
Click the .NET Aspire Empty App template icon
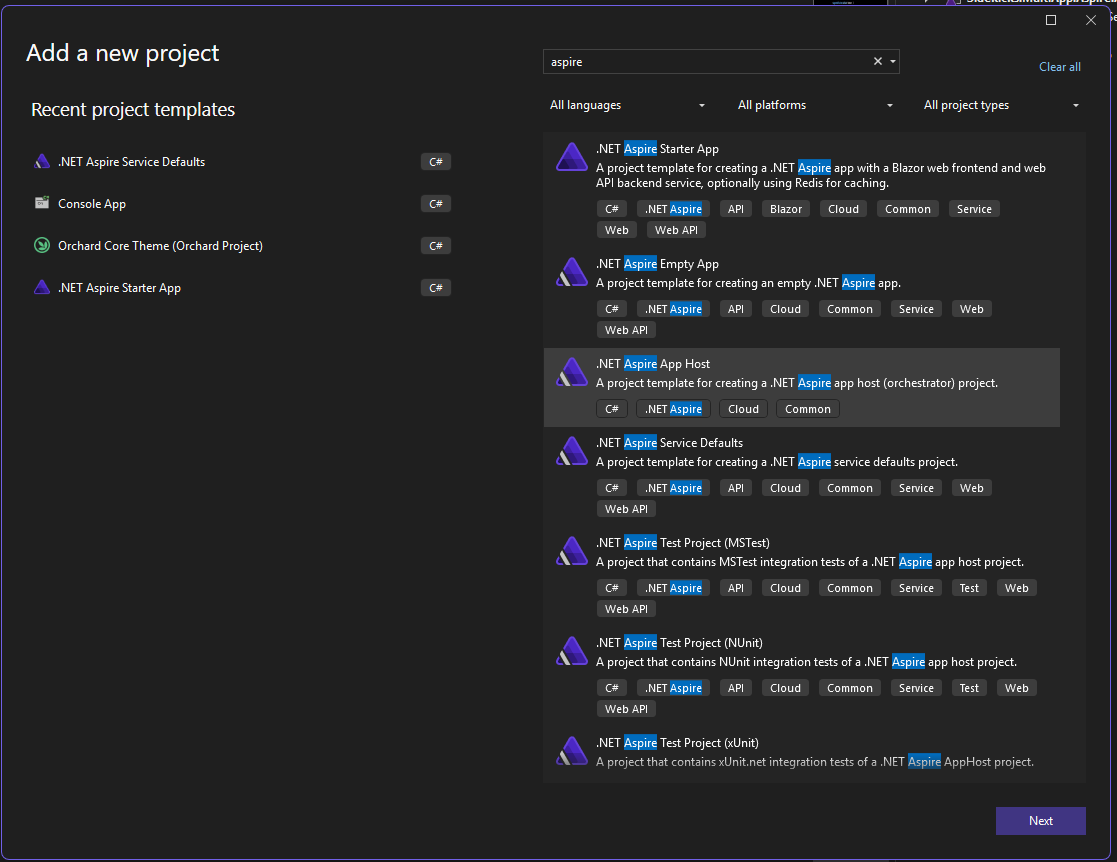point(571,271)
